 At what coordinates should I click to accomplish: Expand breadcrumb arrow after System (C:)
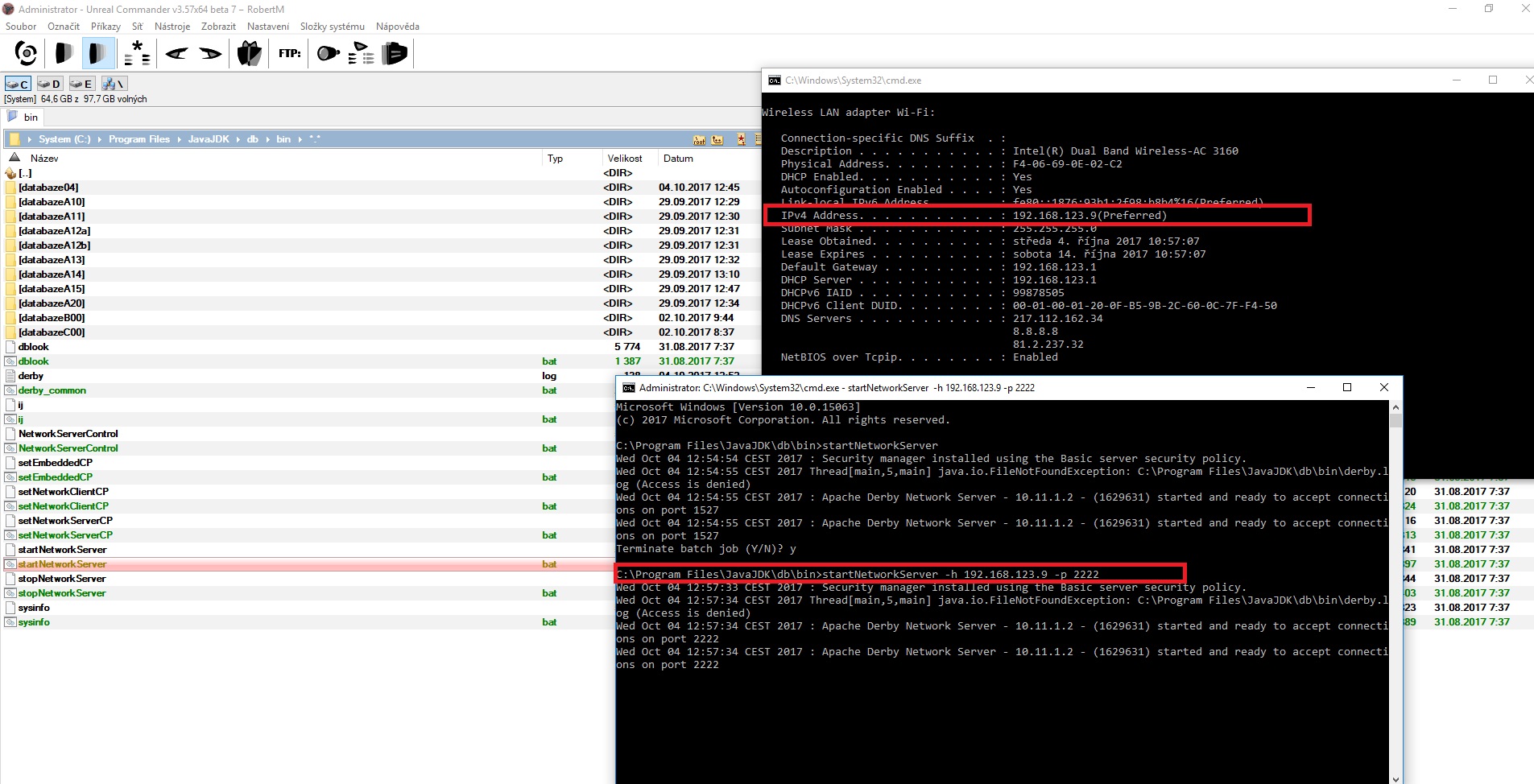point(100,139)
